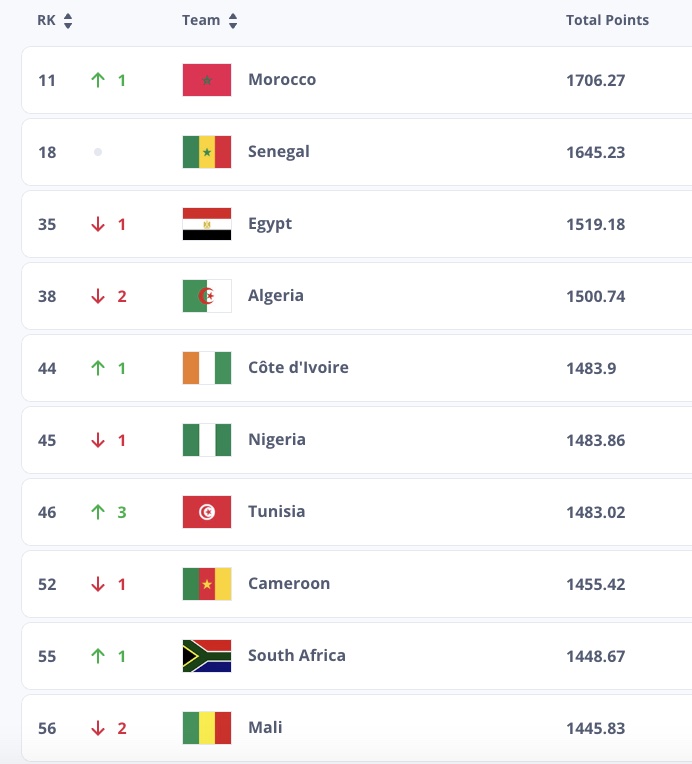Click Mali's total points value 1445.83
This screenshot has height=764, width=692.
(595, 728)
